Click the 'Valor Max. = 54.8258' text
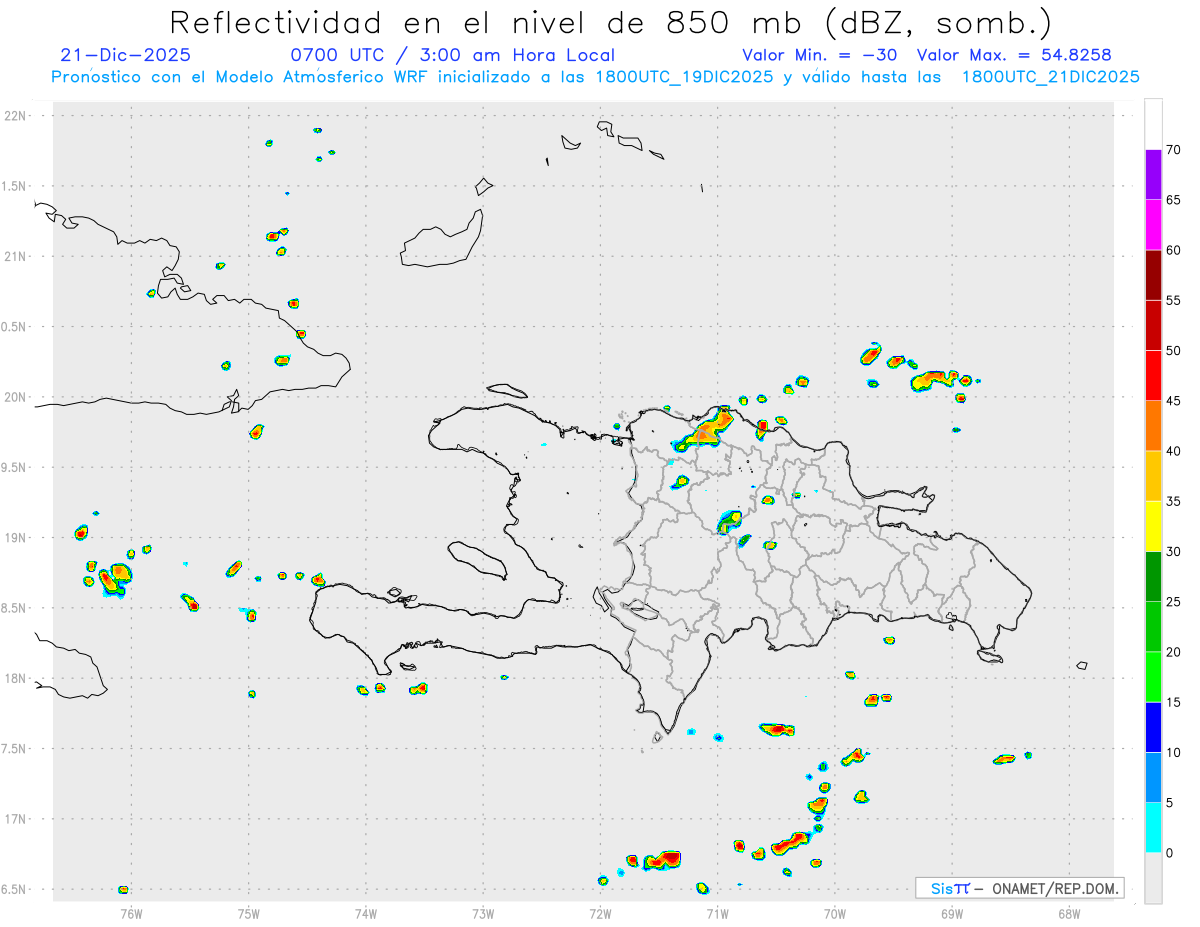 click(1013, 55)
